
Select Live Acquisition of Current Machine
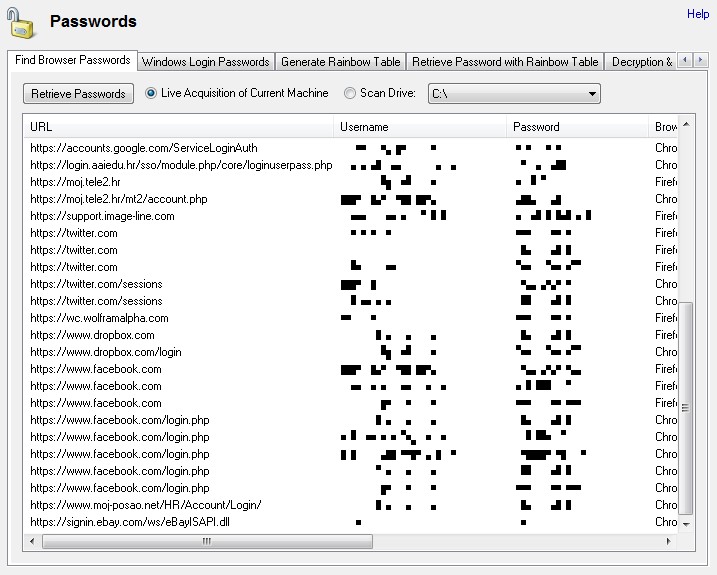pyautogui.click(x=152, y=93)
